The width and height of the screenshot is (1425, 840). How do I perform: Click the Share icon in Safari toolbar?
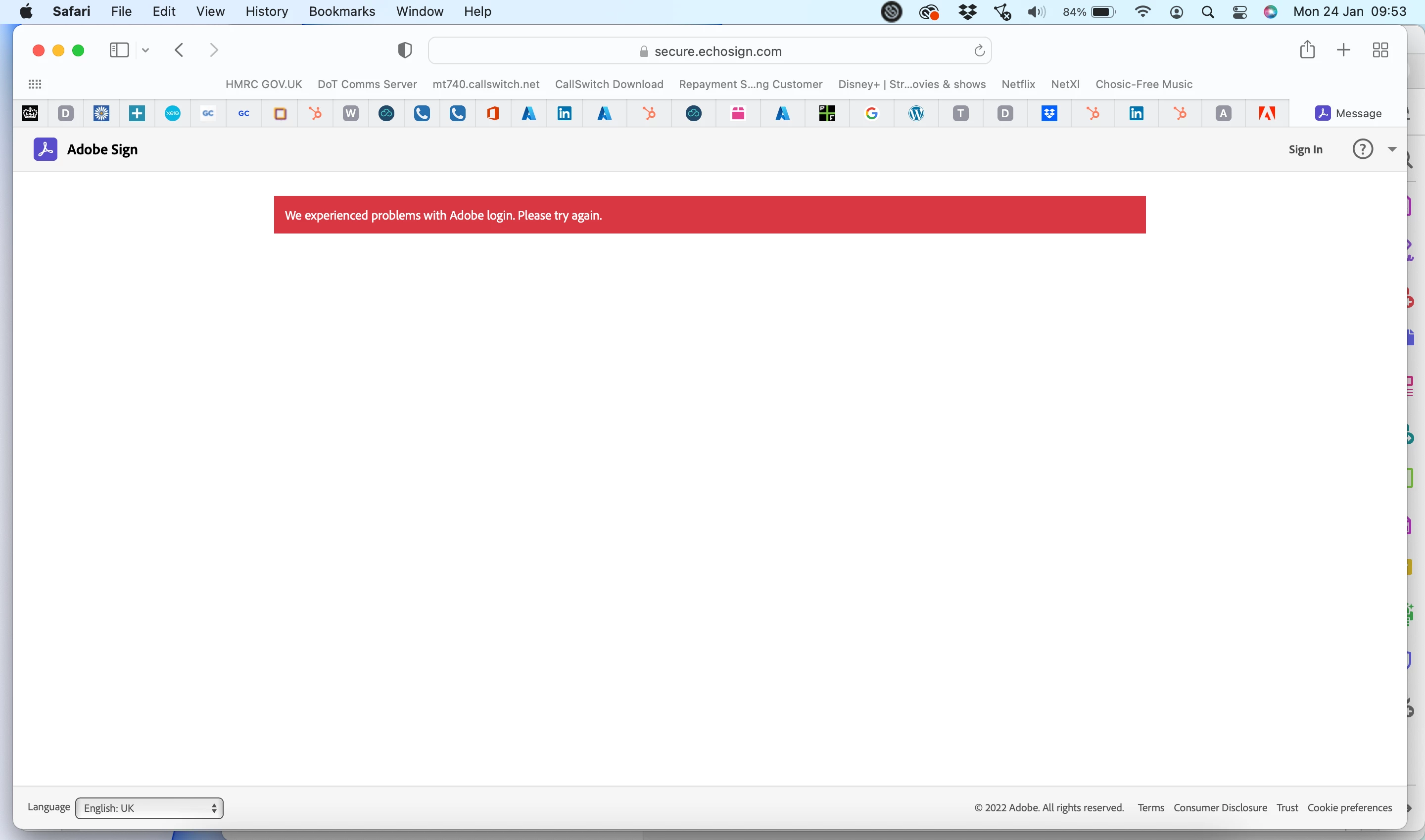1307,50
